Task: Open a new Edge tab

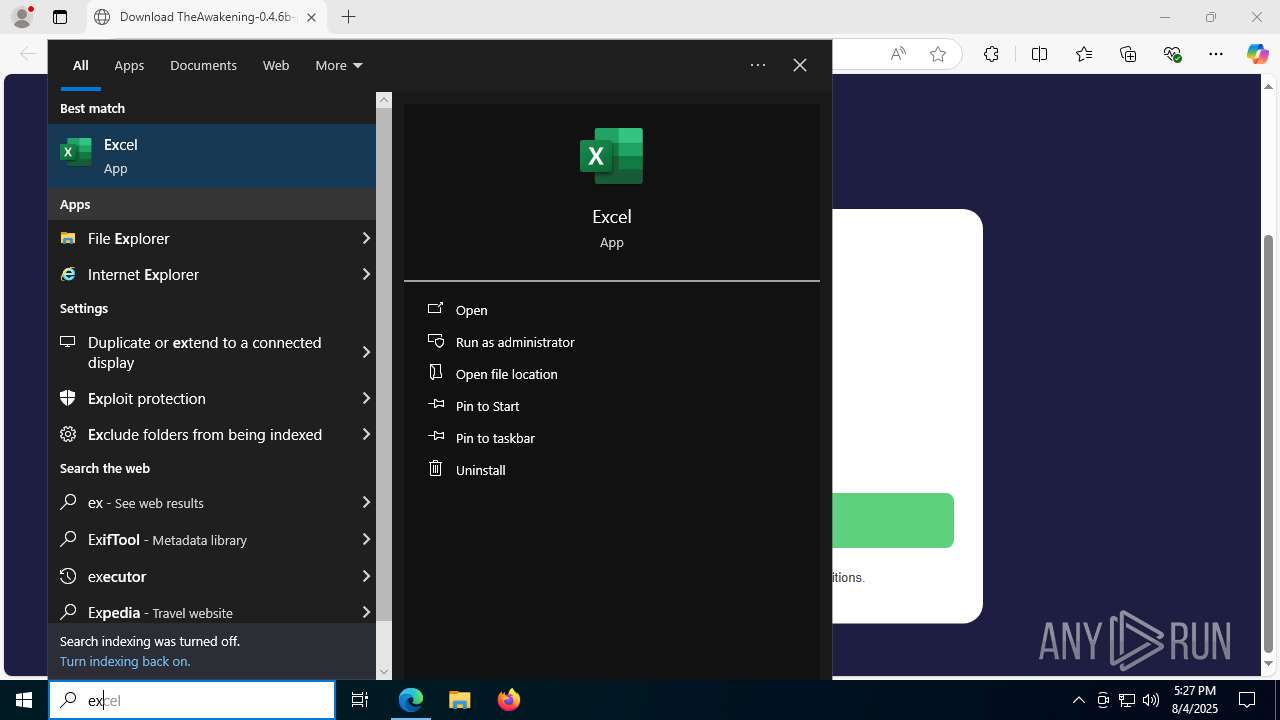Action: coord(348,17)
